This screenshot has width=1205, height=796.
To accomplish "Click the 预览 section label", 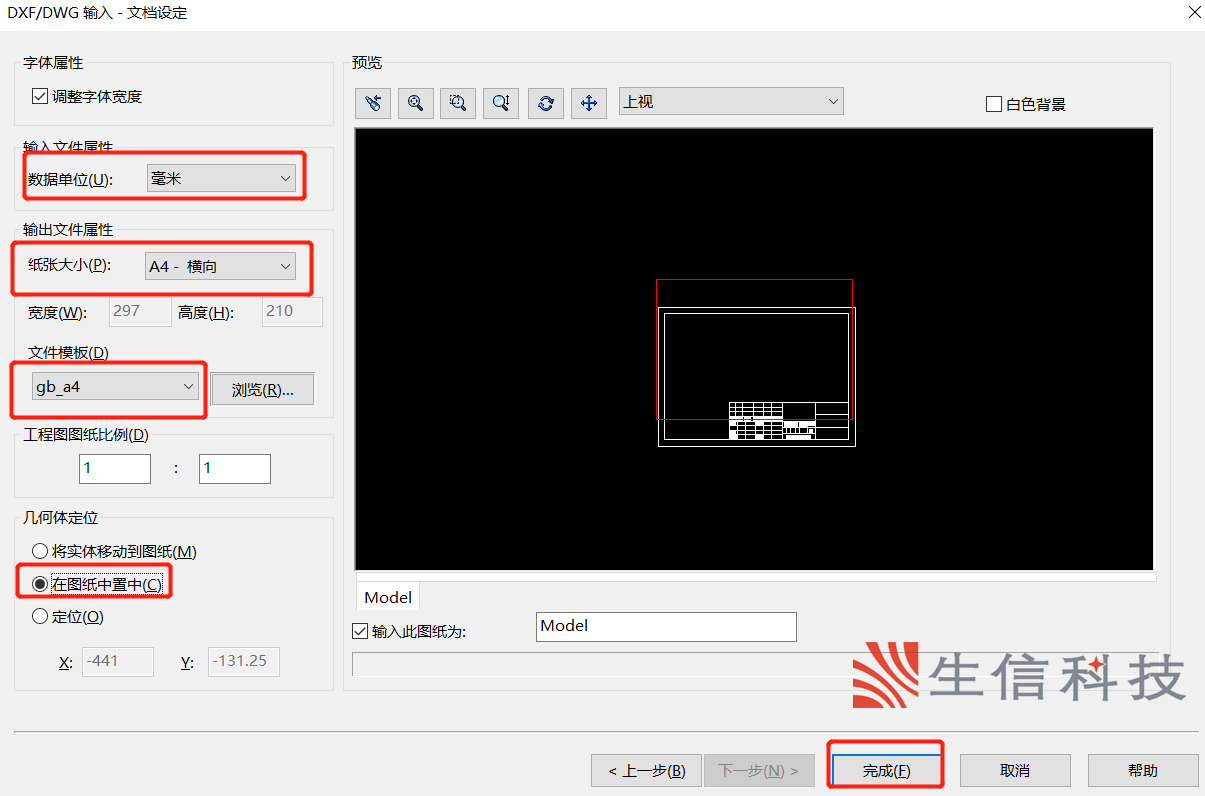I will 367,63.
